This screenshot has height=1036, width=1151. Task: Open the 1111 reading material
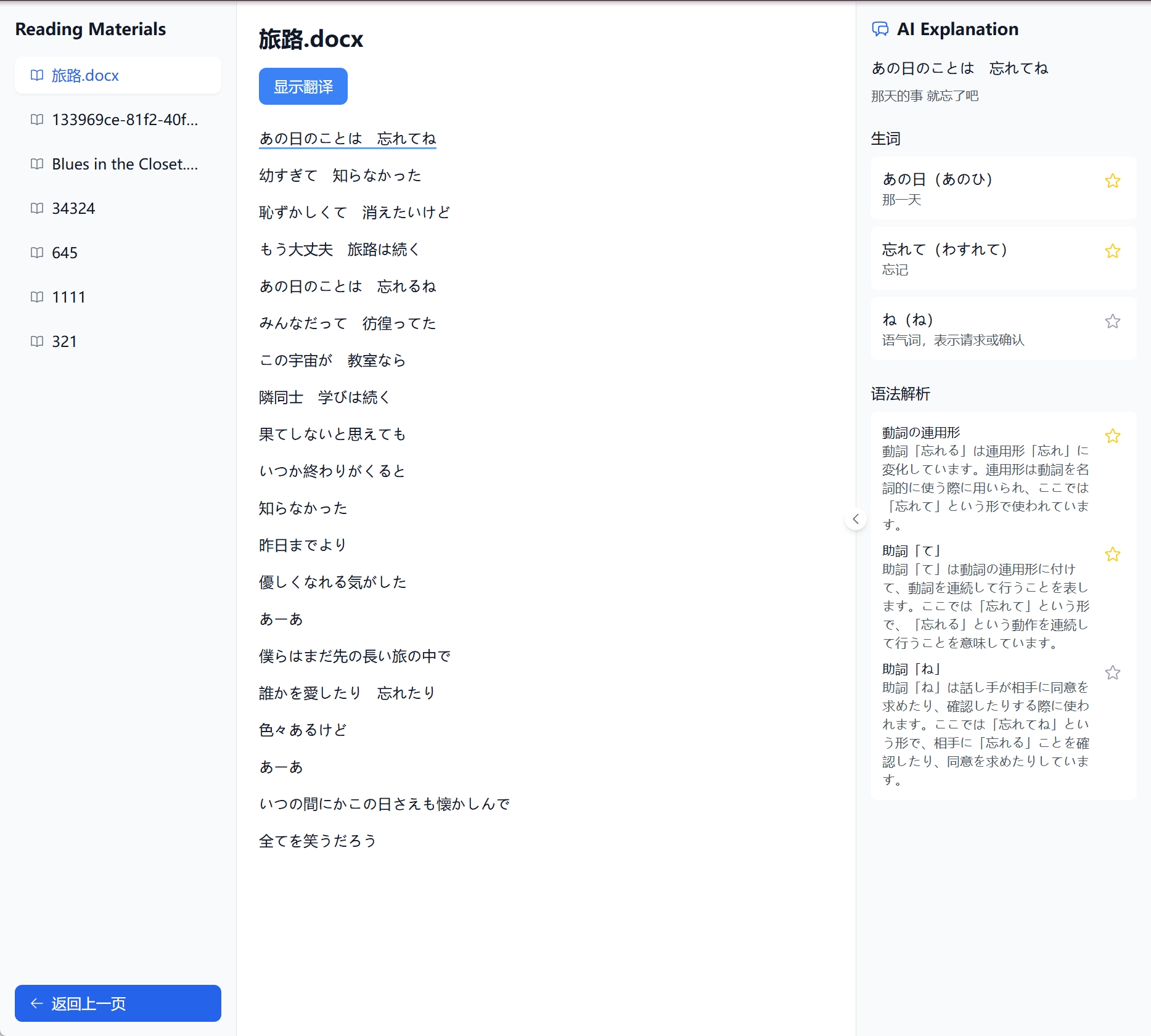coord(118,298)
